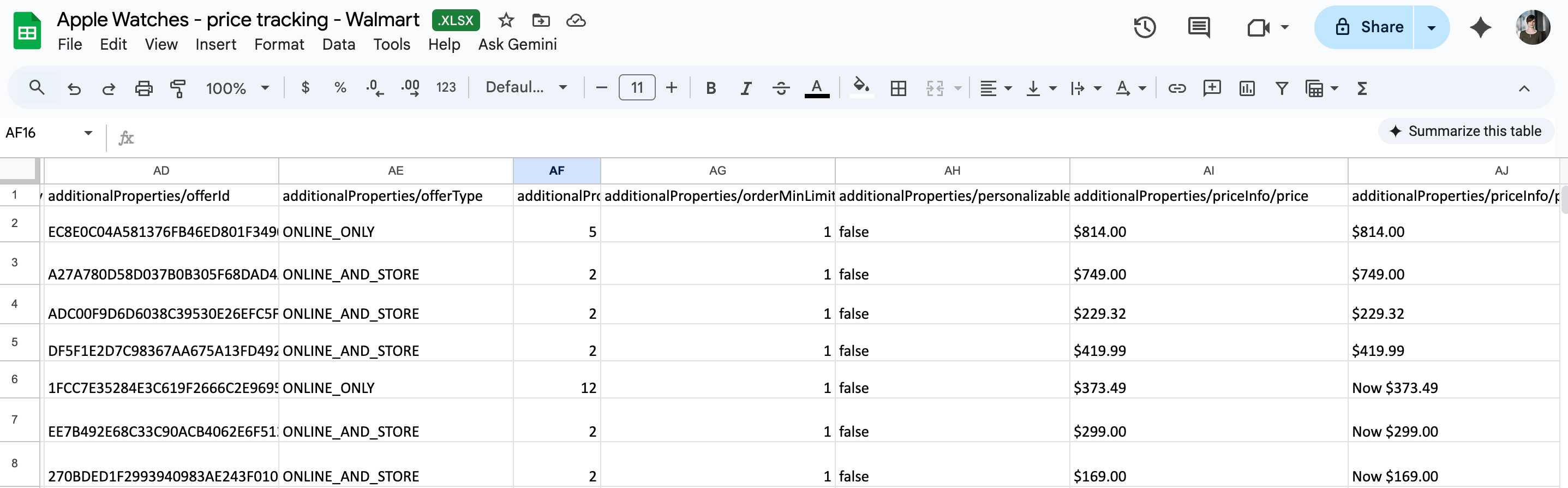This screenshot has height=488, width=1568.
Task: Open the File menu
Action: [x=70, y=44]
